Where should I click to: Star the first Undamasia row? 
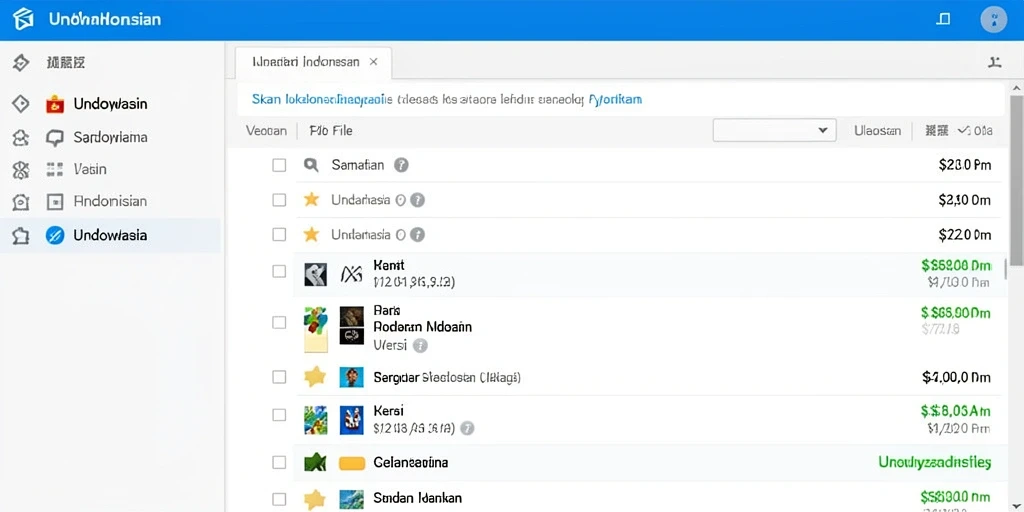312,200
